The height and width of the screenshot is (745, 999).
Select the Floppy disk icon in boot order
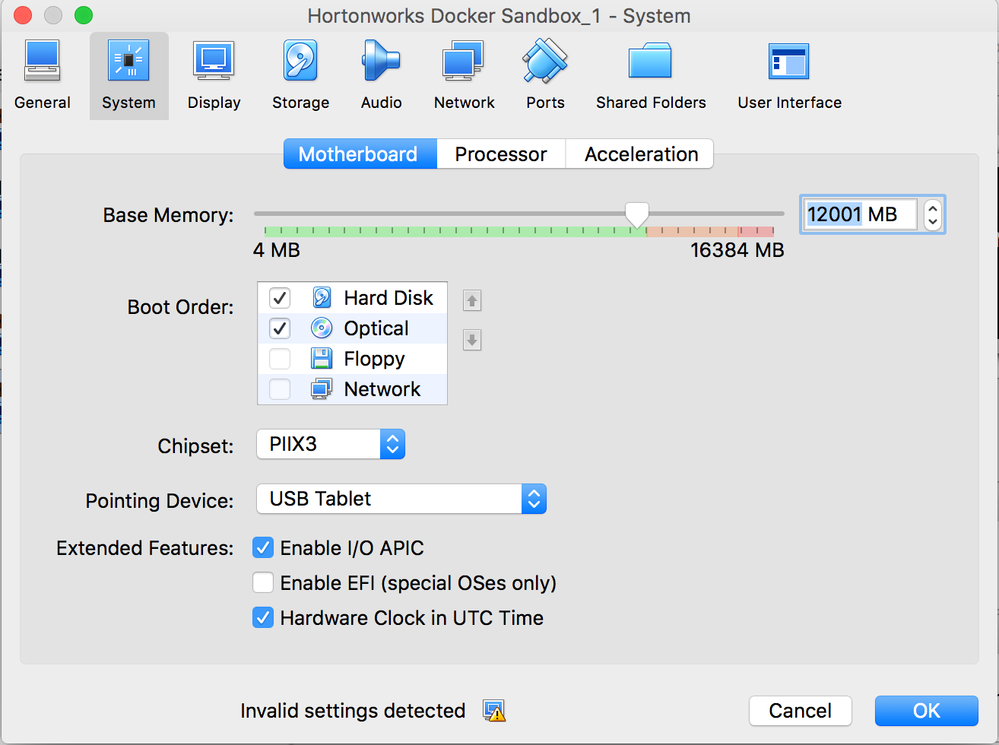click(x=322, y=359)
